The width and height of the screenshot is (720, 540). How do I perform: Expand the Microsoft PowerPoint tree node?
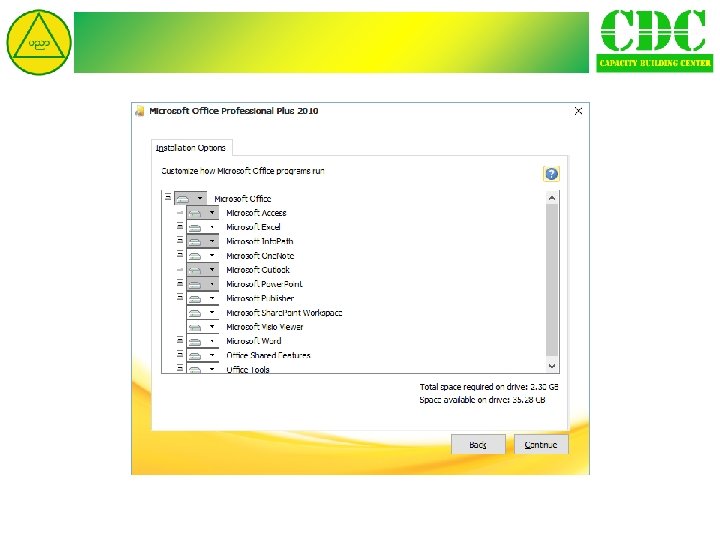coord(180,283)
